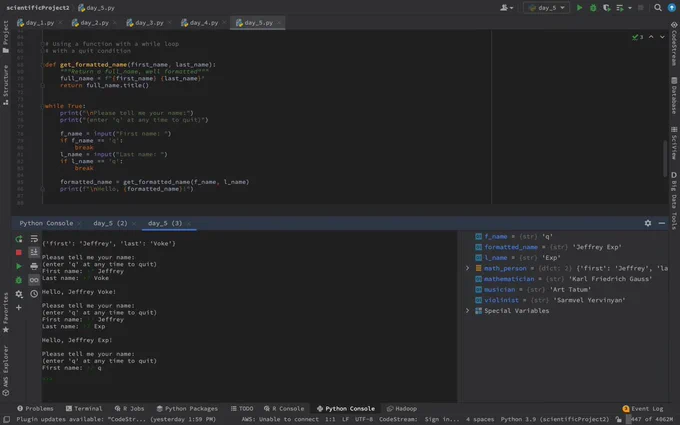
Task: Open the SciView tool window
Action: pyautogui.click(x=674, y=143)
